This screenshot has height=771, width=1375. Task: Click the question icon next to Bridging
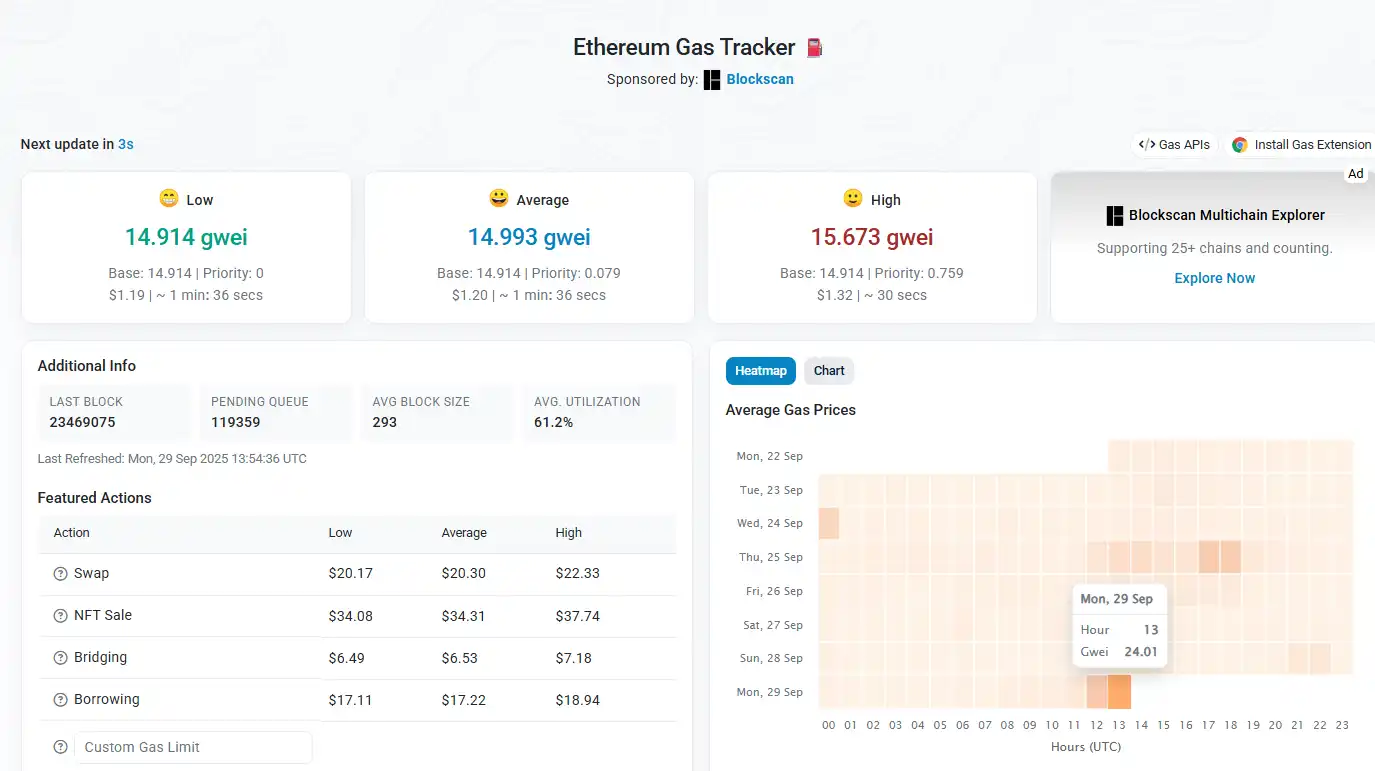pos(60,658)
